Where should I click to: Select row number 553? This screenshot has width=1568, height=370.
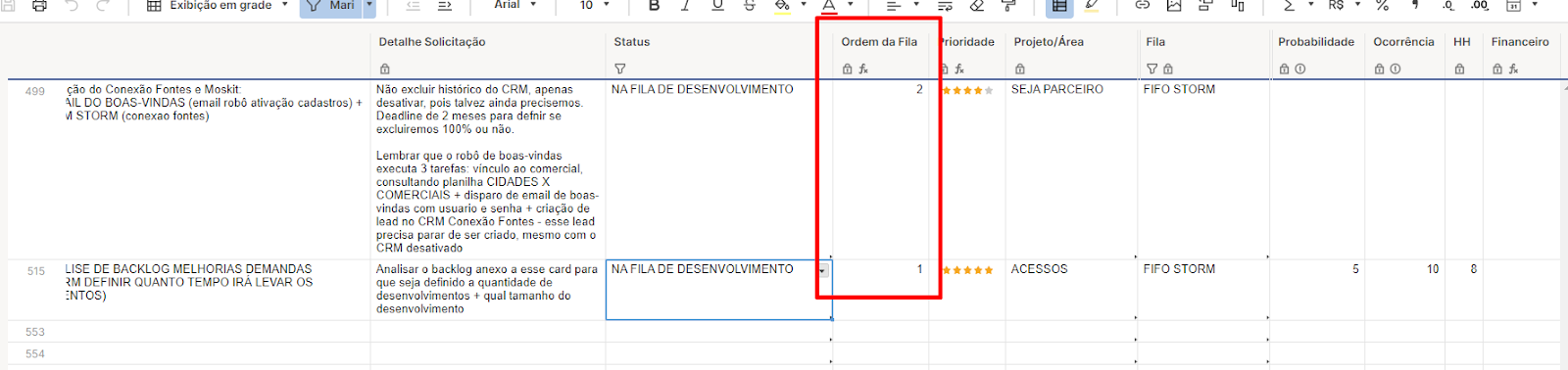point(35,332)
